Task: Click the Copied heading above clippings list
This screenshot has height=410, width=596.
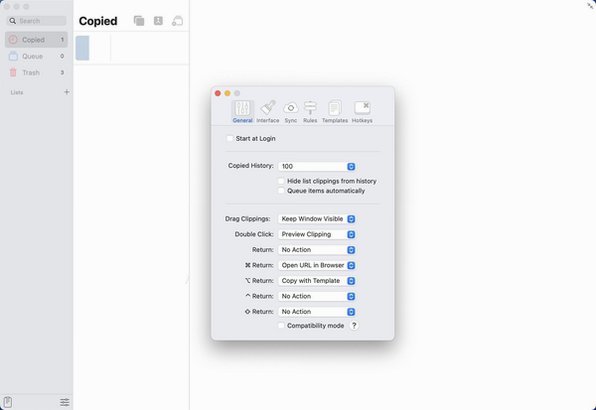Action: (x=98, y=21)
